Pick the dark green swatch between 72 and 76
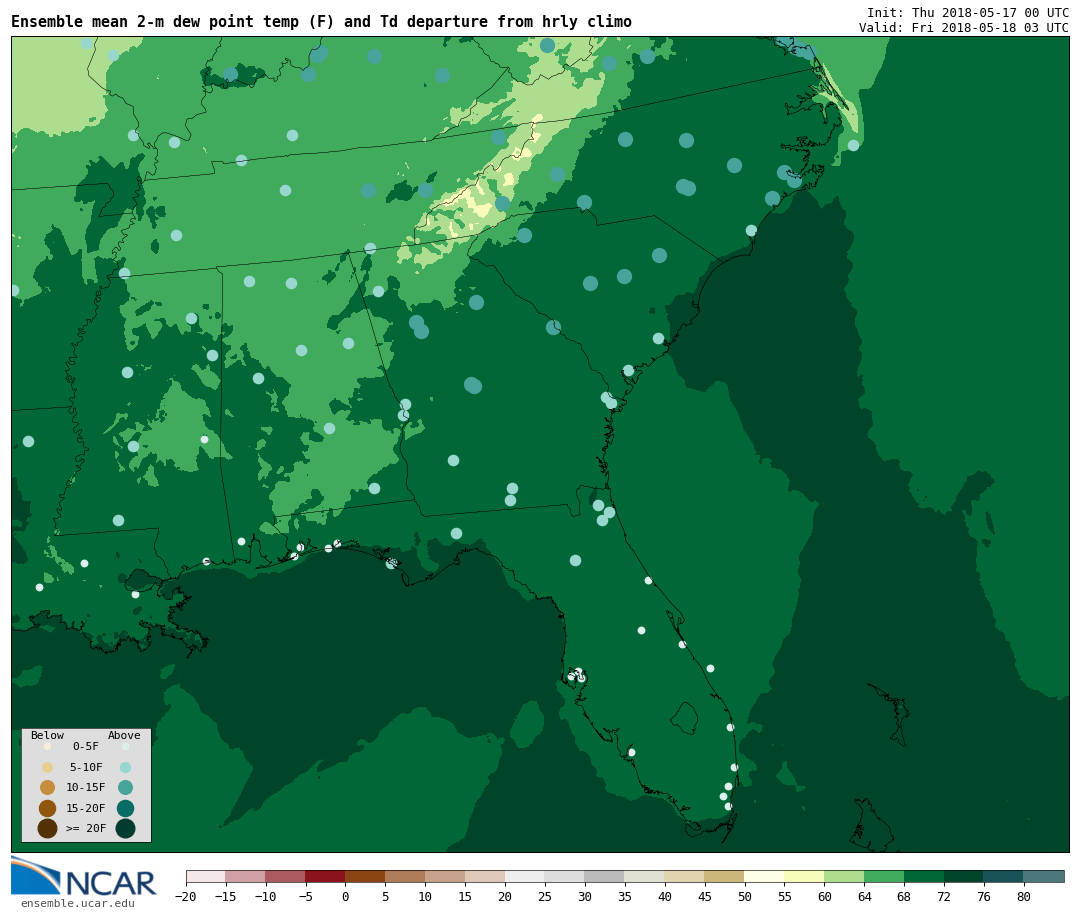The height and width of the screenshot is (915, 1080). 965,876
